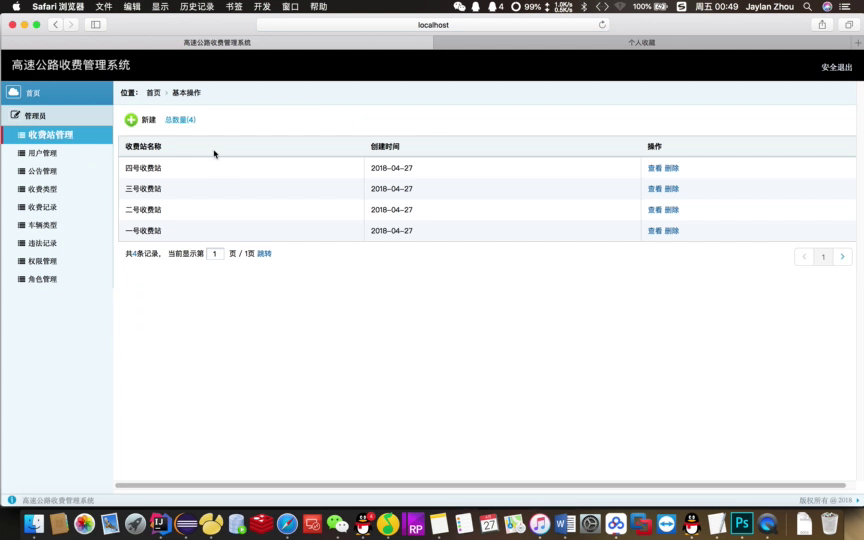The height and width of the screenshot is (540, 864).
Task: Open Photoshop from the Dock
Action: tap(742, 523)
